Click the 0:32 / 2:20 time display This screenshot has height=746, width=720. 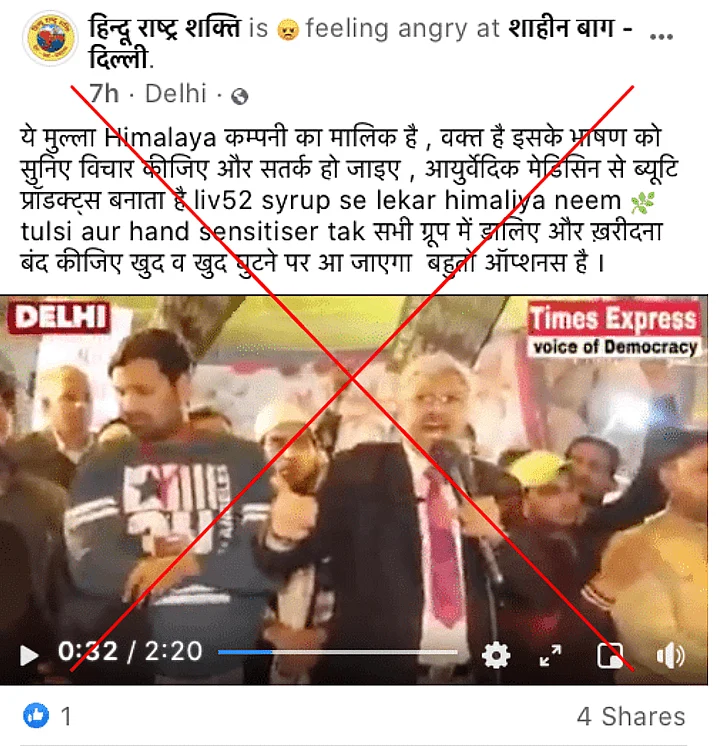point(130,651)
